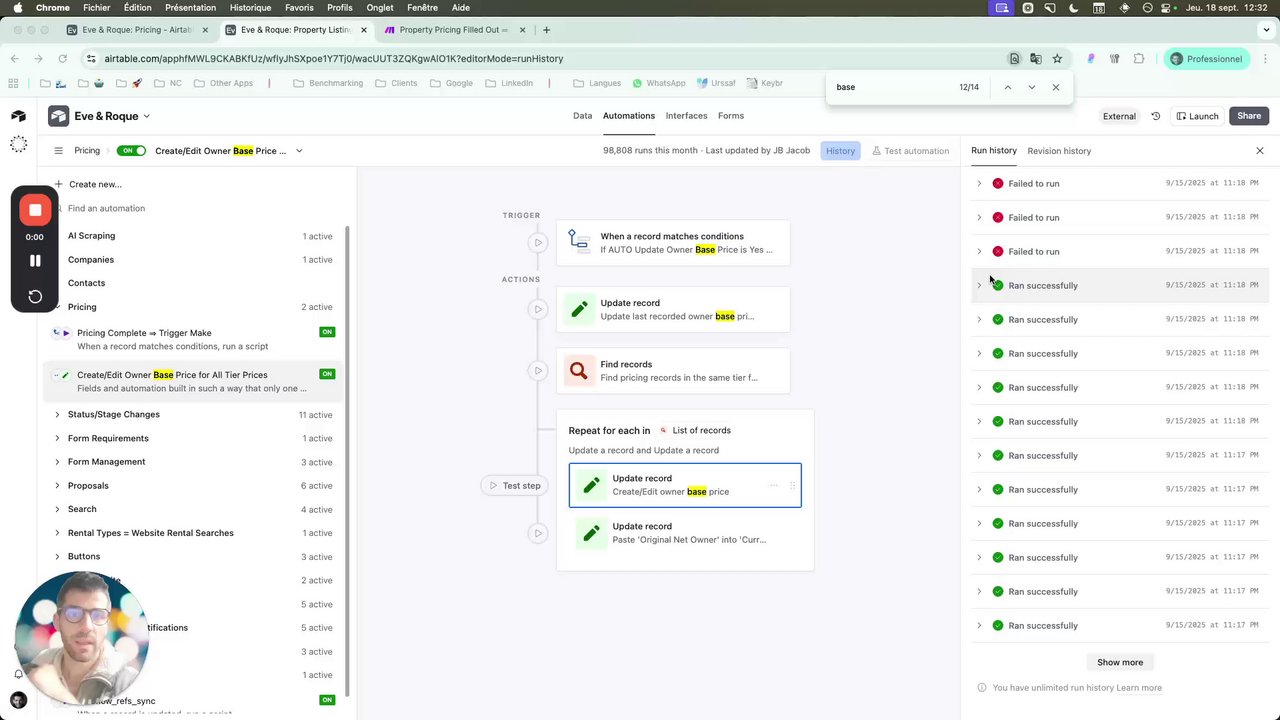The height and width of the screenshot is (720, 1280).
Task: Open the automation name dropdown arrow
Action: [299, 151]
